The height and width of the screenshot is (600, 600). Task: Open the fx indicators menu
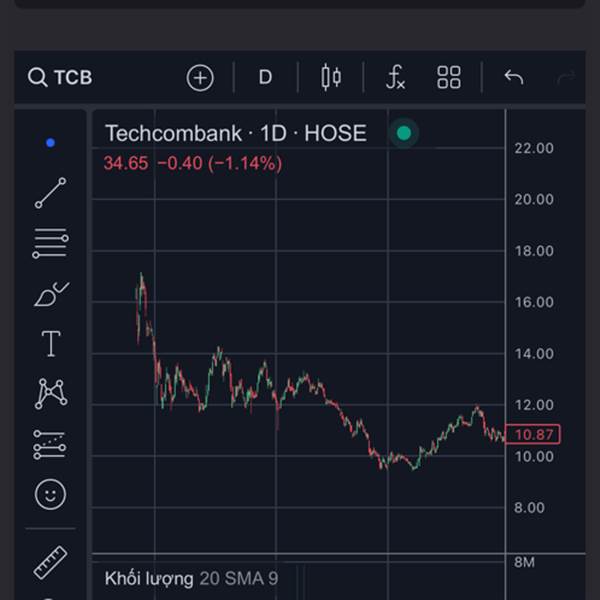(x=396, y=78)
